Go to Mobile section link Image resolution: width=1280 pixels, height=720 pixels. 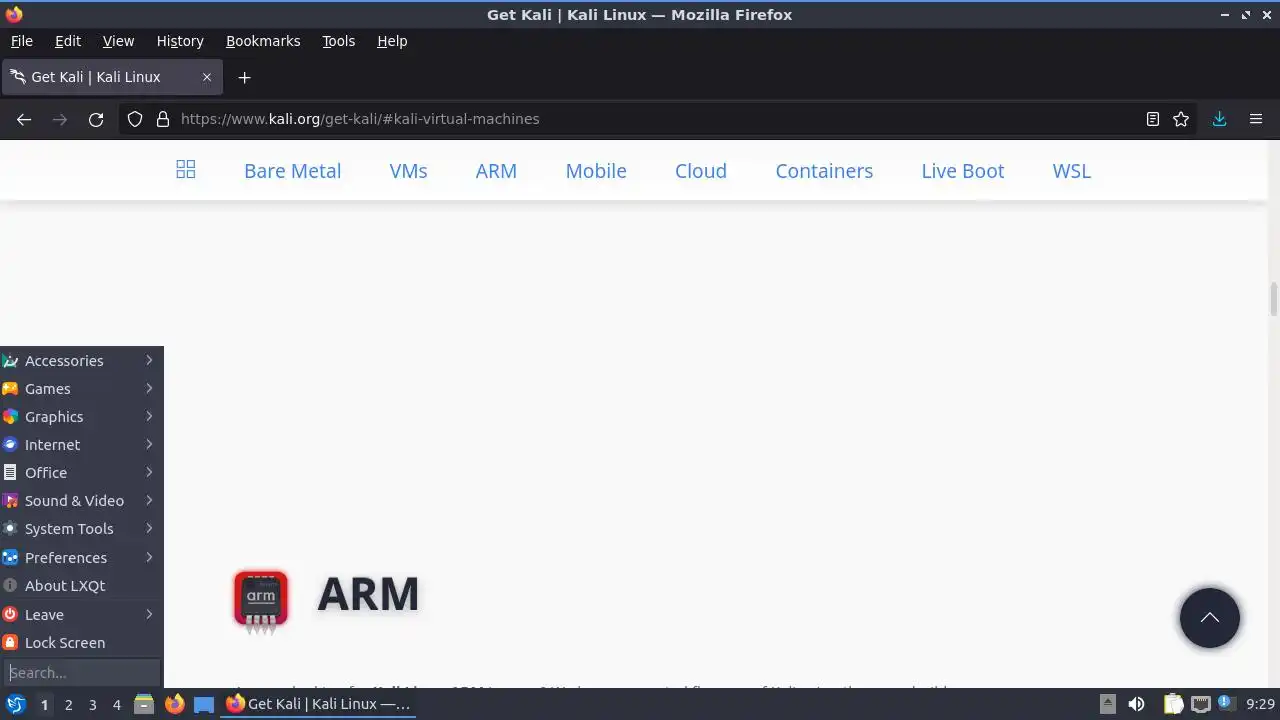tap(596, 171)
